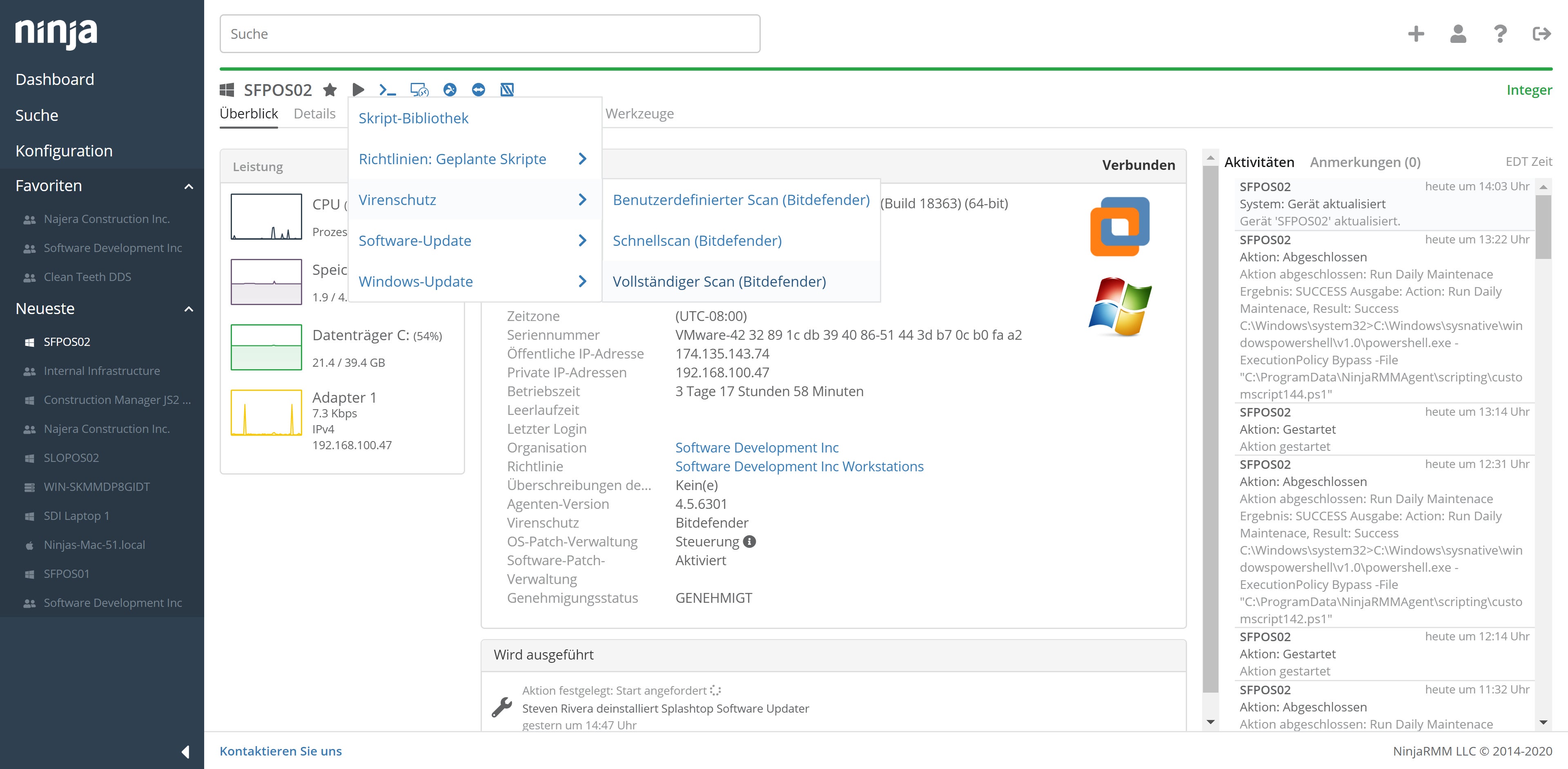Click the help question mark icon

pyautogui.click(x=1500, y=33)
